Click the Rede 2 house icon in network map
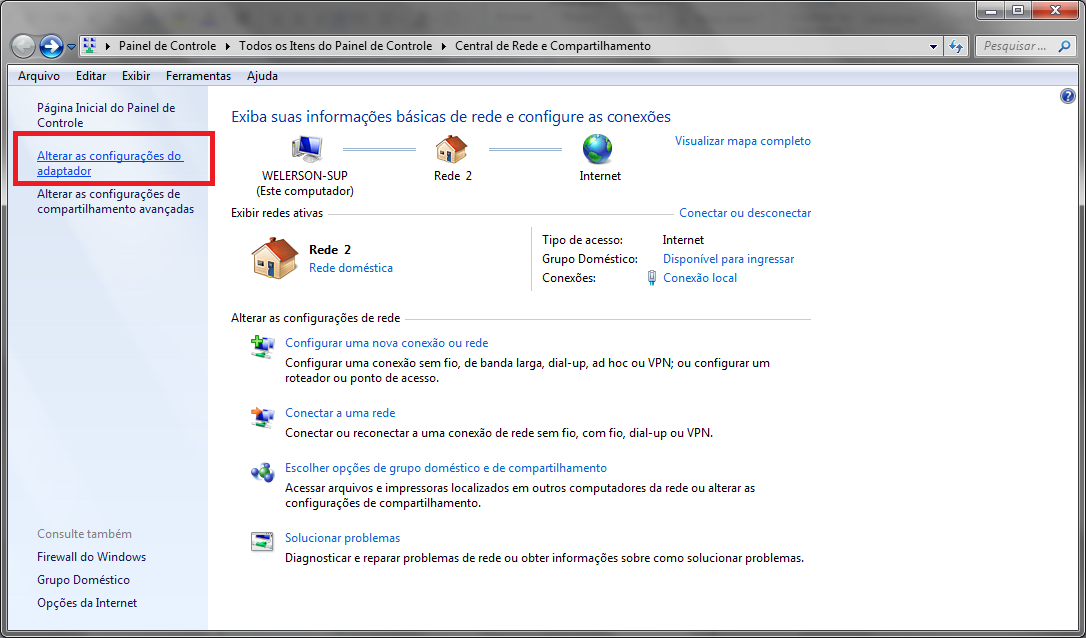Image resolution: width=1086 pixels, height=638 pixels. click(451, 149)
